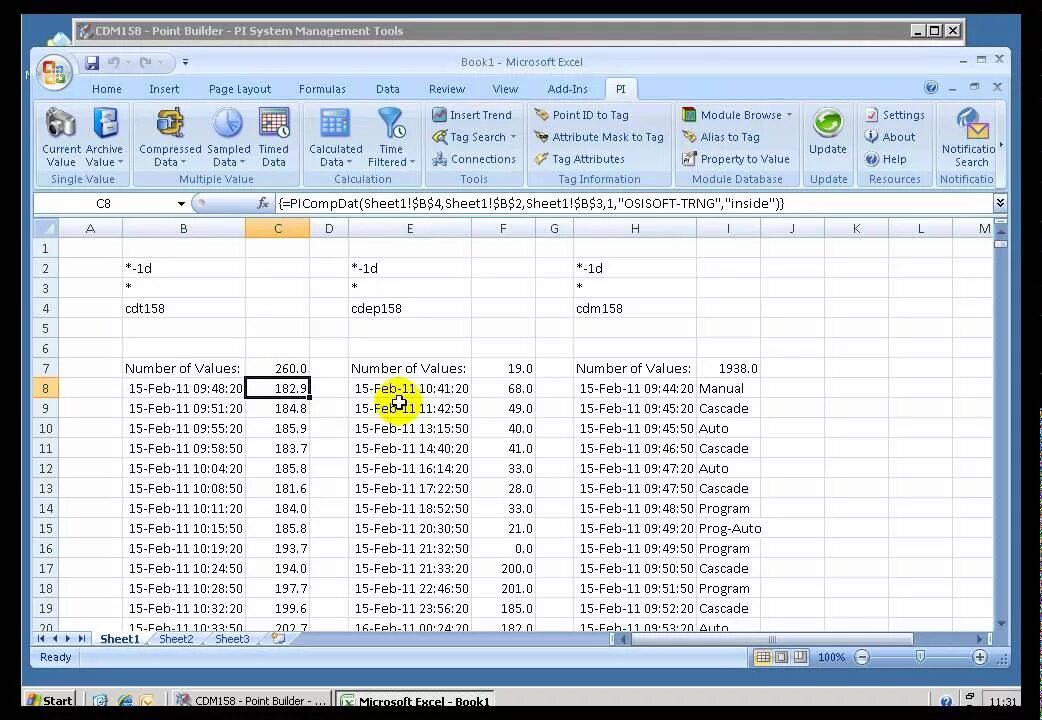Open the Insert ribbon tab
Image resolution: width=1042 pixels, height=720 pixels.
[163, 89]
